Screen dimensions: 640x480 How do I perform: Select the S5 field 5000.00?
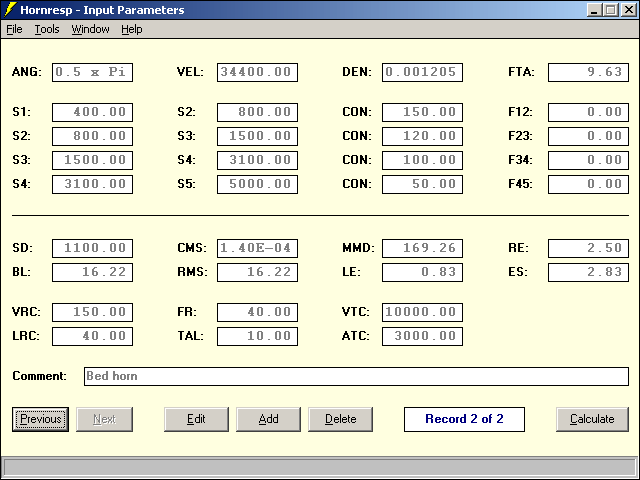[x=257, y=184]
